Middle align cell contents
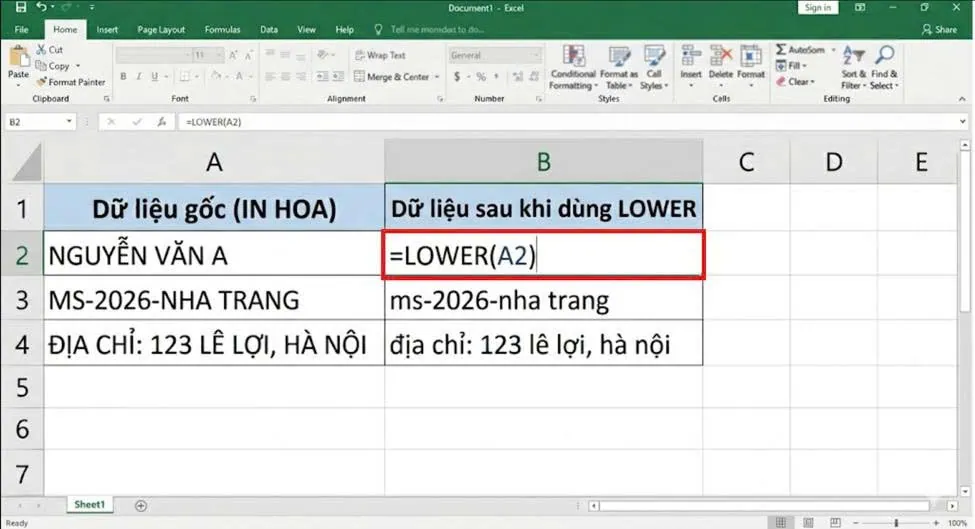 pyautogui.click(x=285, y=55)
